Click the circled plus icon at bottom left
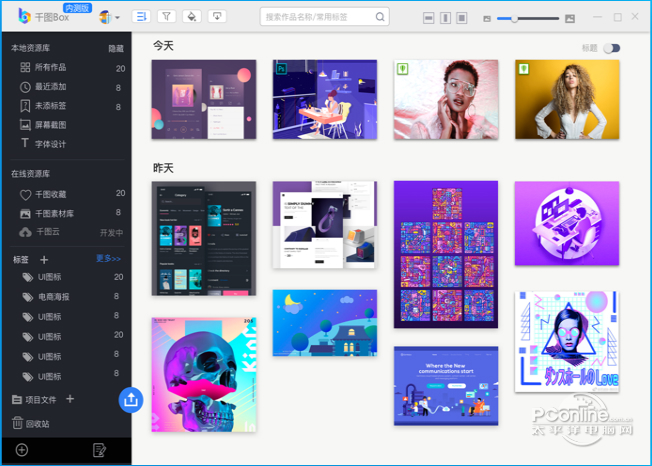 click(22, 450)
